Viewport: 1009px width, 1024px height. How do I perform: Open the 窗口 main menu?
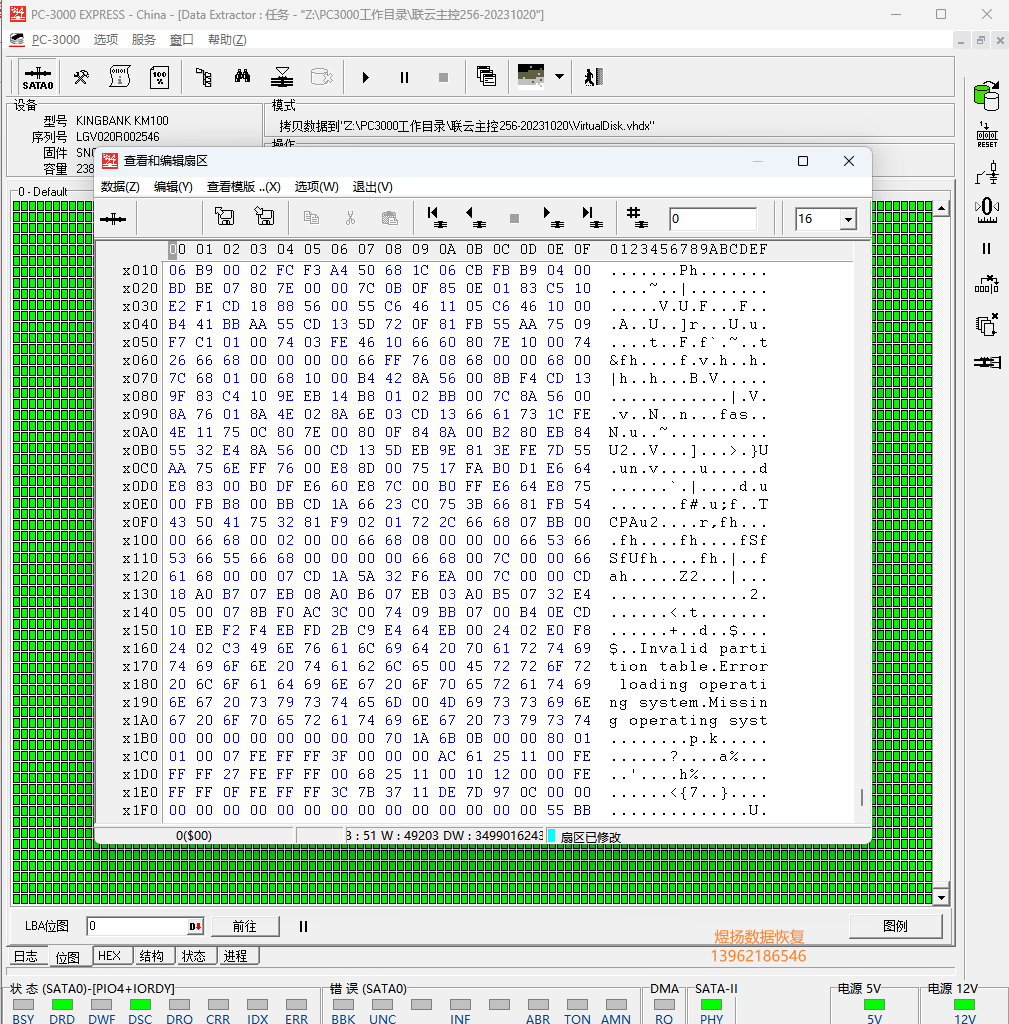pyautogui.click(x=182, y=40)
